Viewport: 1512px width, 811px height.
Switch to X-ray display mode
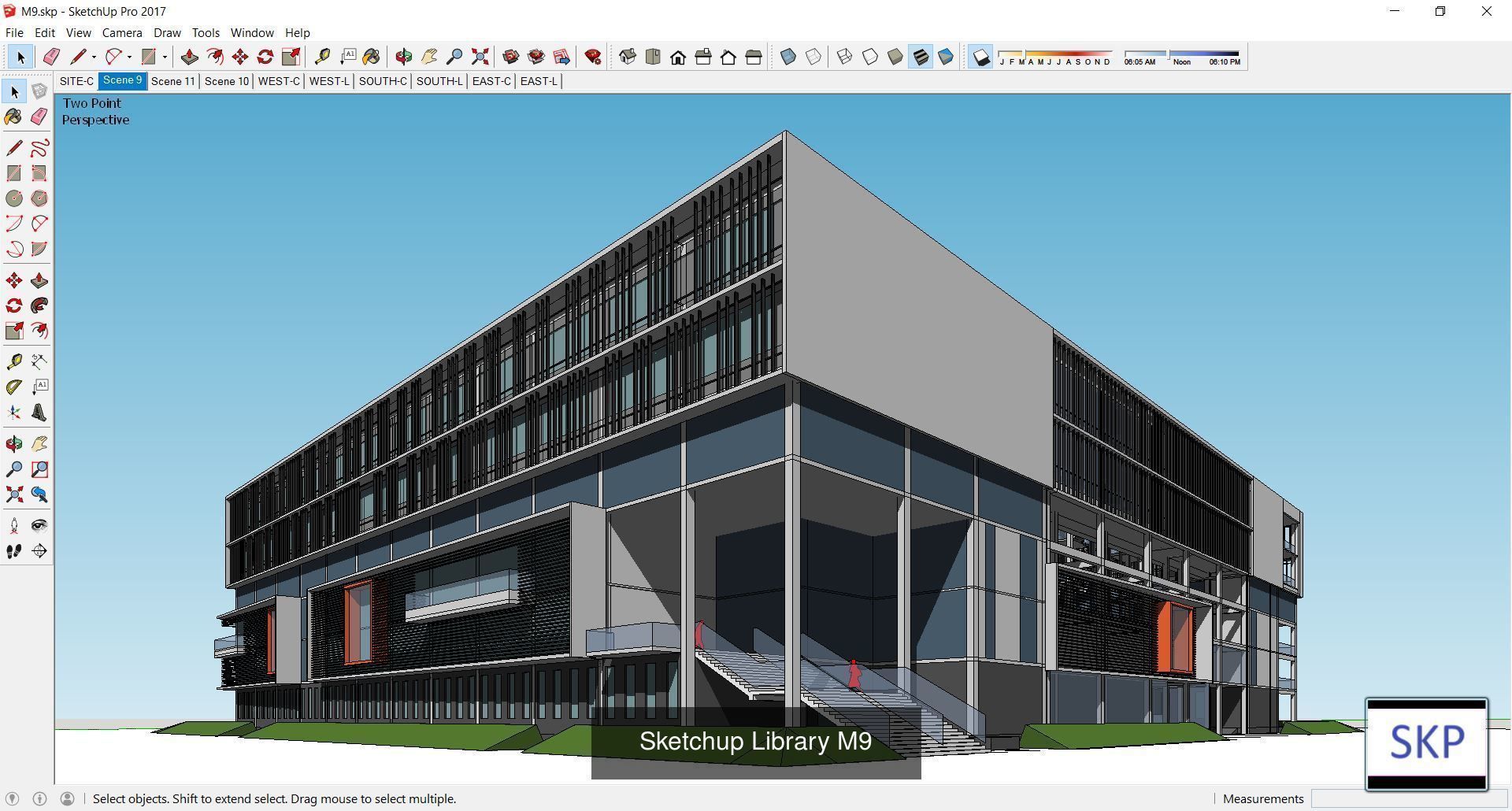point(787,56)
